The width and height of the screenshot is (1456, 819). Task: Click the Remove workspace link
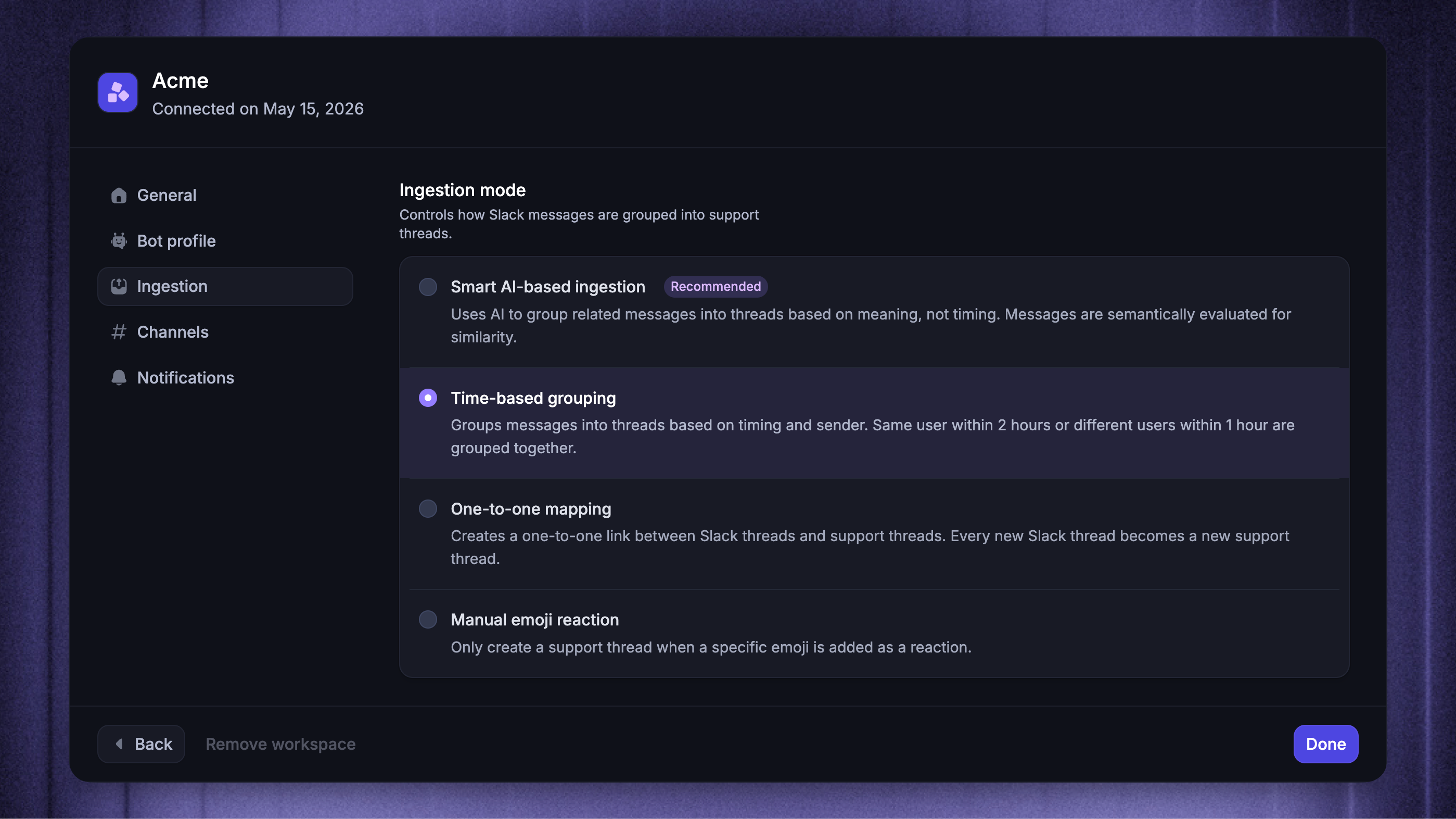[x=280, y=744]
